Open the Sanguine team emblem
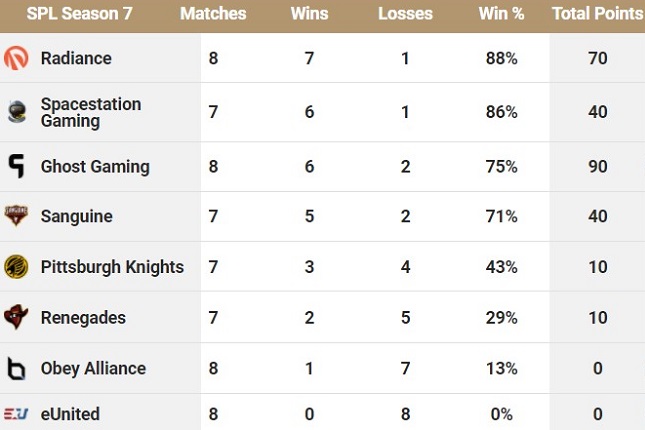This screenshot has height=430, width=645. point(16,216)
